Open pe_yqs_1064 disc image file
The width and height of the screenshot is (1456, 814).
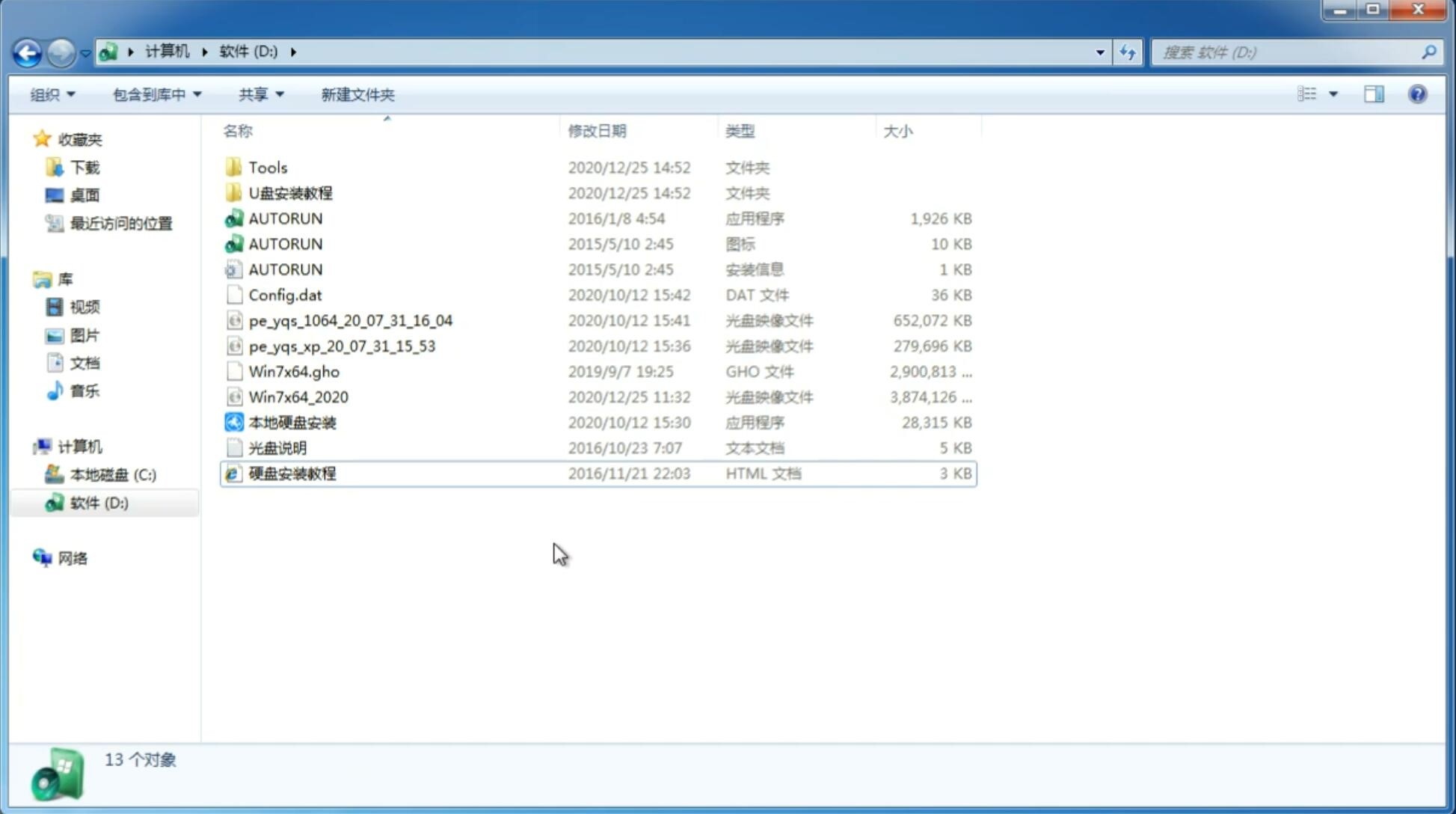point(350,320)
